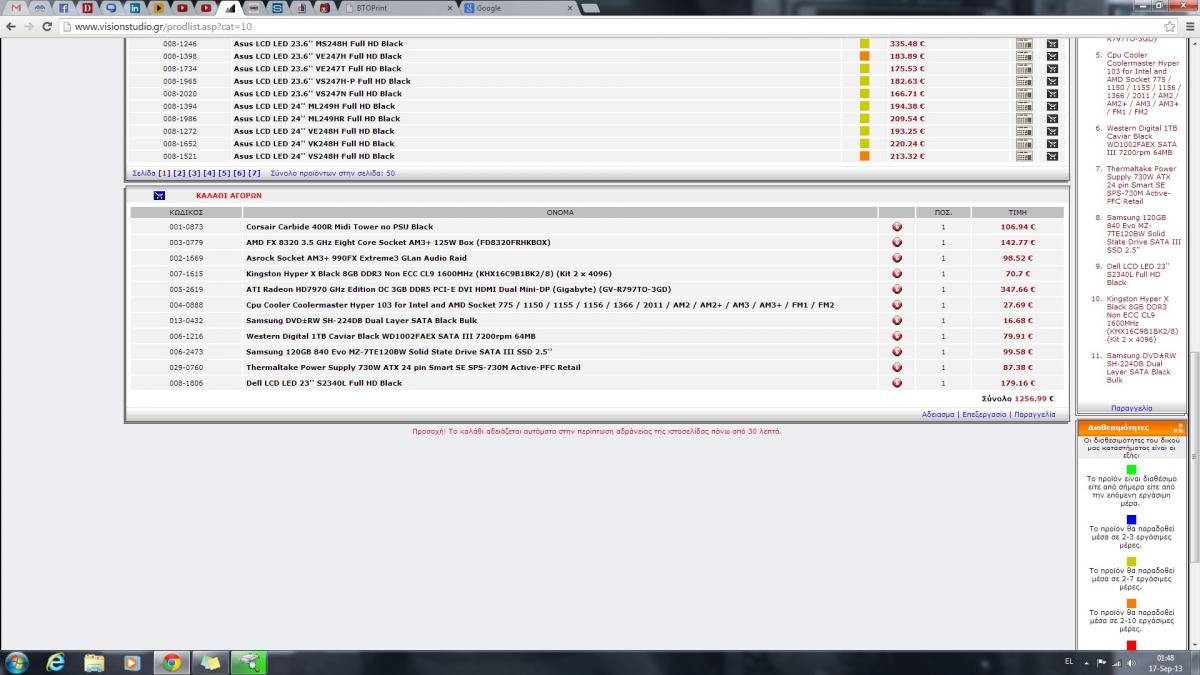Add Asus VS248H monitor to cart
This screenshot has width=1200, height=675.
tap(1052, 156)
